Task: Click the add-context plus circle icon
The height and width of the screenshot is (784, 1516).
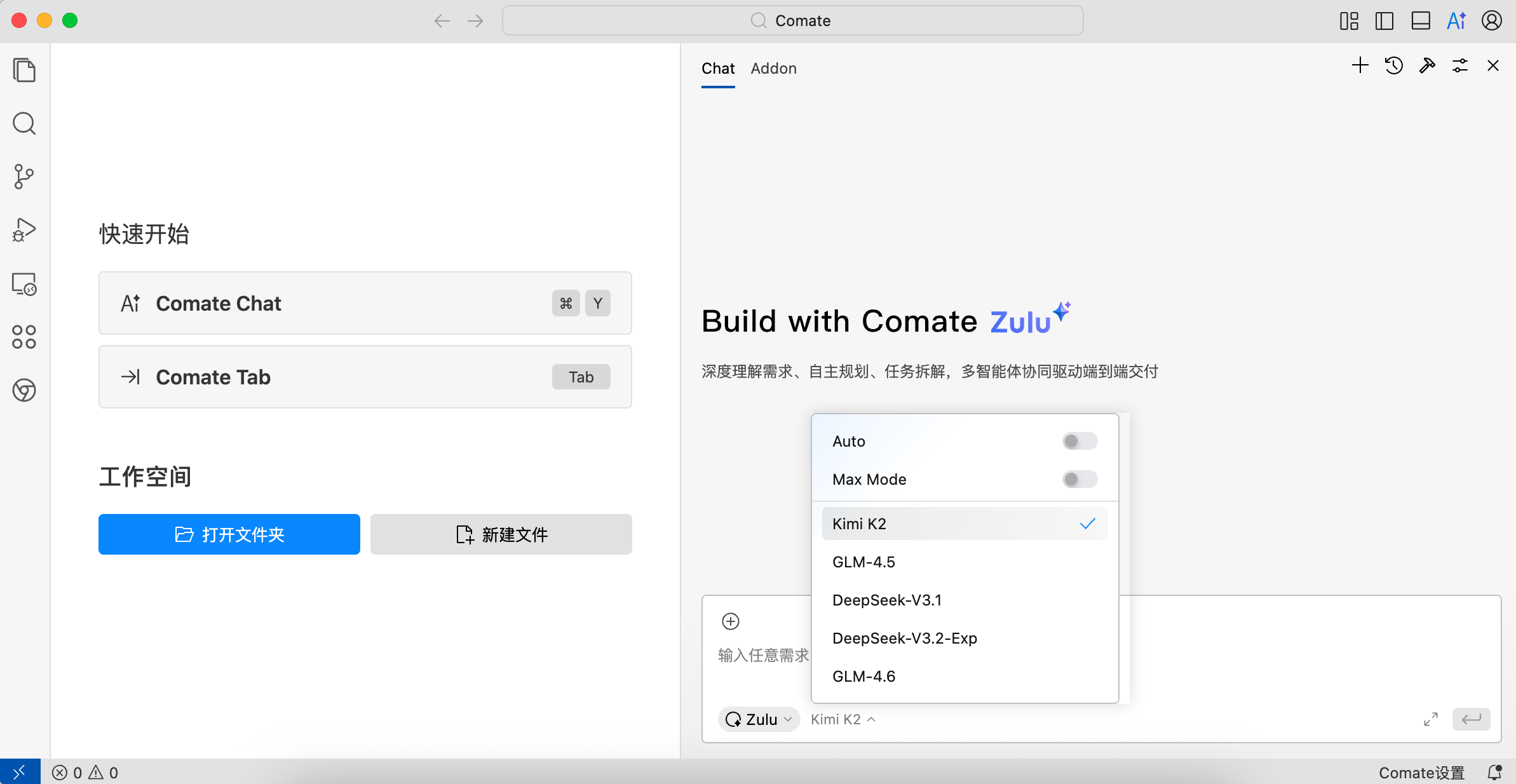Action: coord(731,621)
